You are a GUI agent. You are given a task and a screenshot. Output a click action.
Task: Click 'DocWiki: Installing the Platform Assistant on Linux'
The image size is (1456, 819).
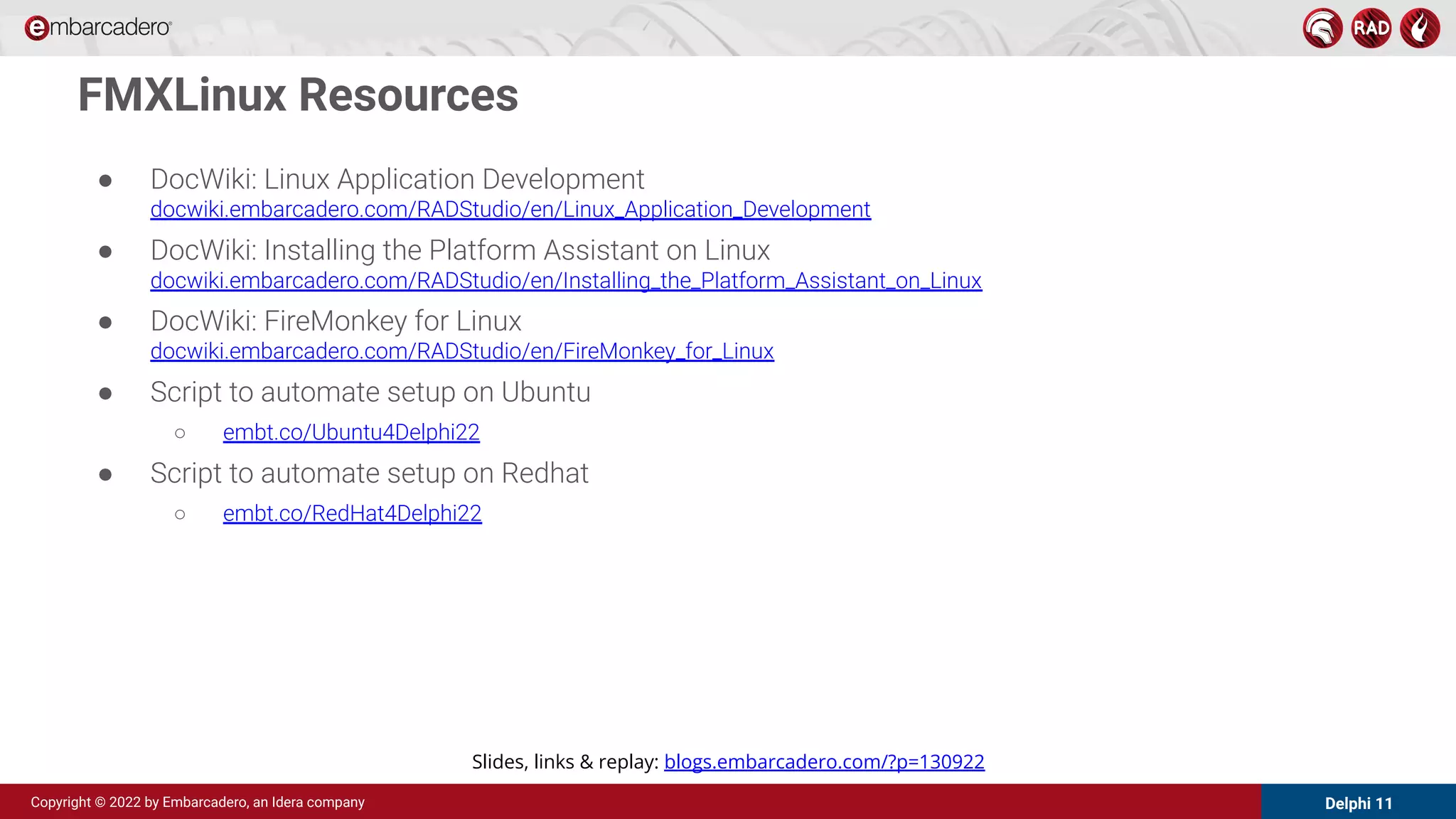[460, 250]
